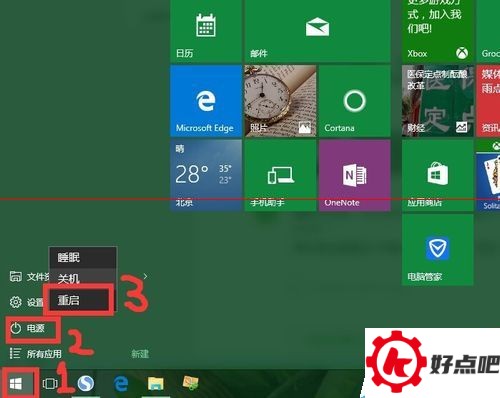500x398 pixels.
Task: Open the Mail (邮件) tile
Action: click(x=317, y=31)
